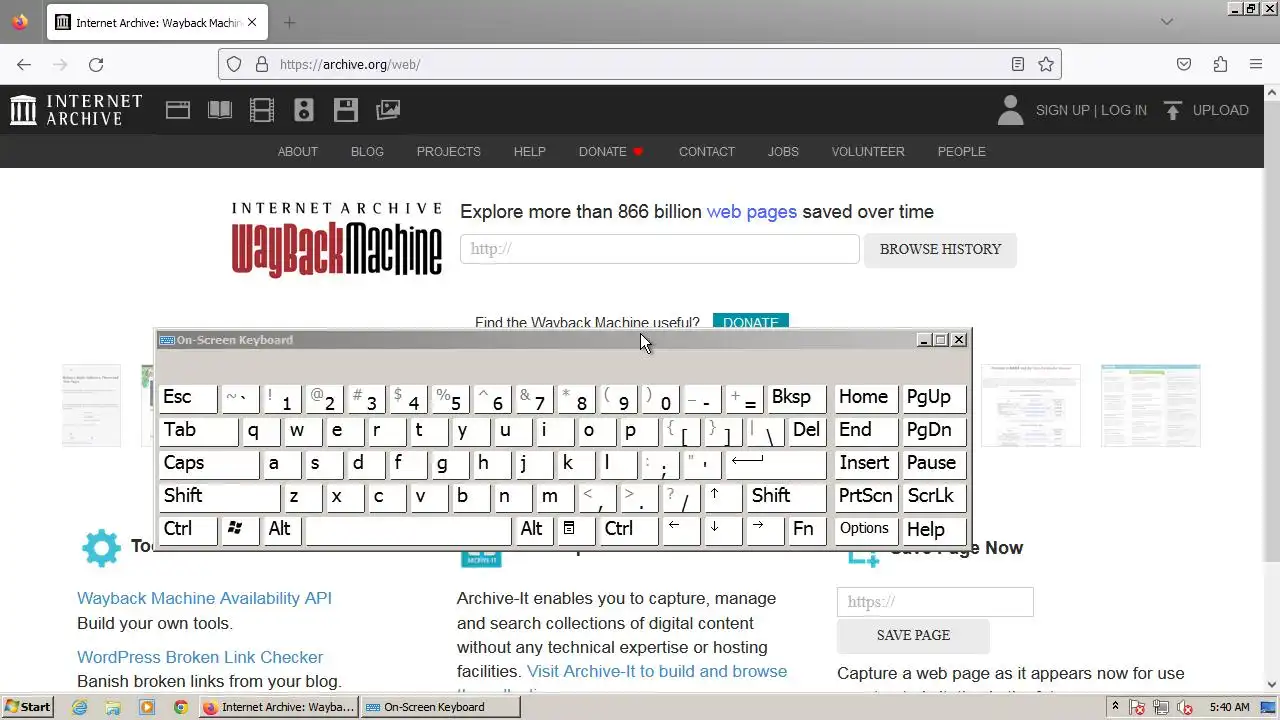This screenshot has height=720, width=1280.
Task: Open WordPress Broken Link Checker link
Action: pyautogui.click(x=200, y=657)
